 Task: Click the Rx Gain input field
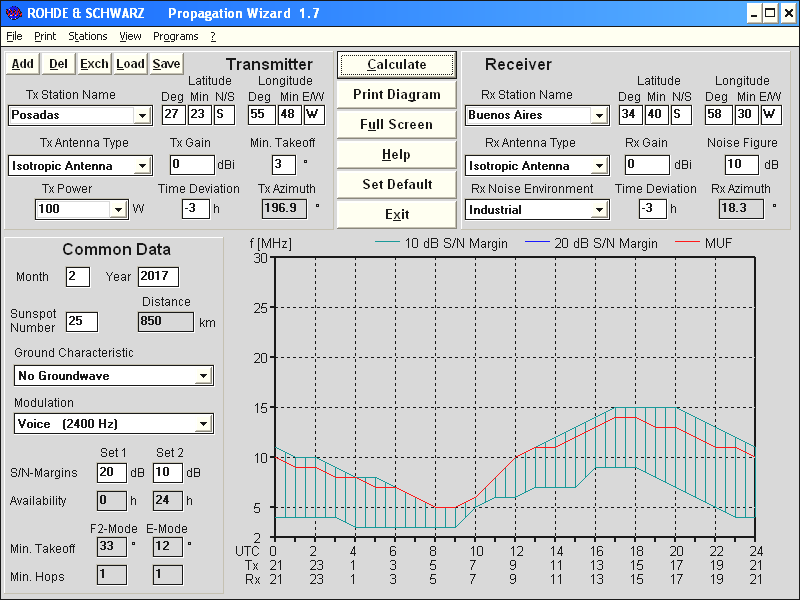(647, 165)
